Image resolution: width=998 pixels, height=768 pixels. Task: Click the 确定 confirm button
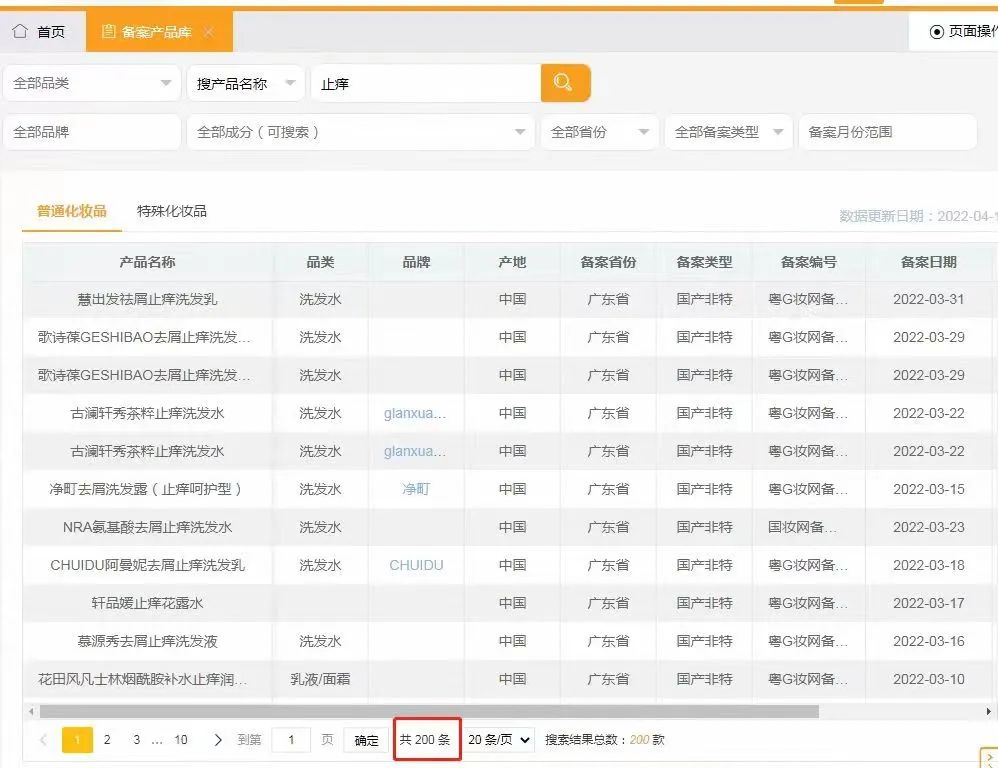pyautogui.click(x=365, y=740)
